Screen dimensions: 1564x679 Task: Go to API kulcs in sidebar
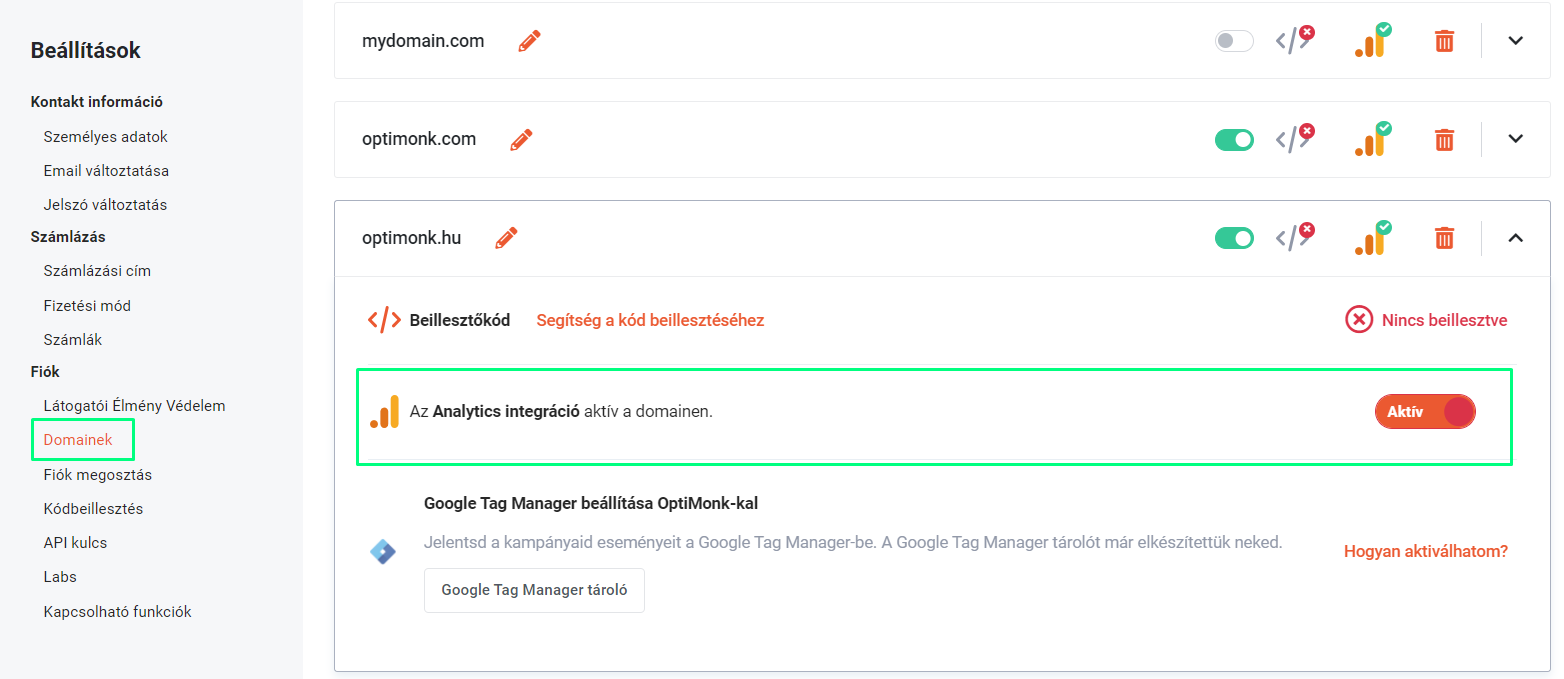click(x=75, y=543)
